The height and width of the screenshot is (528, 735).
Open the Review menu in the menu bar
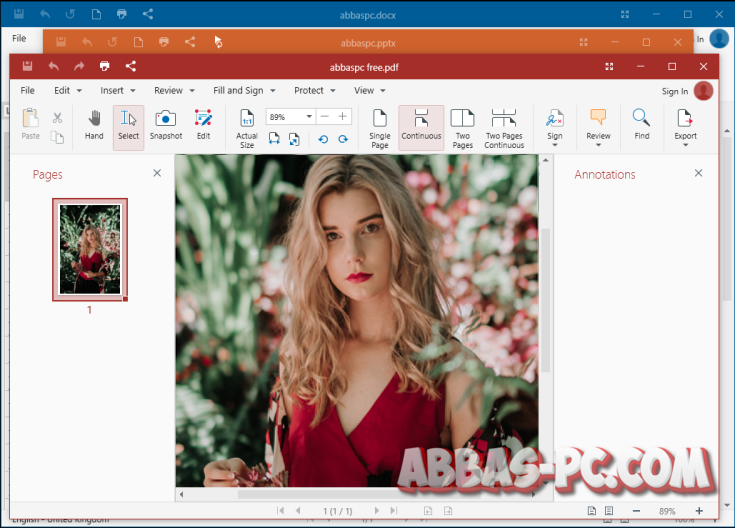point(174,91)
